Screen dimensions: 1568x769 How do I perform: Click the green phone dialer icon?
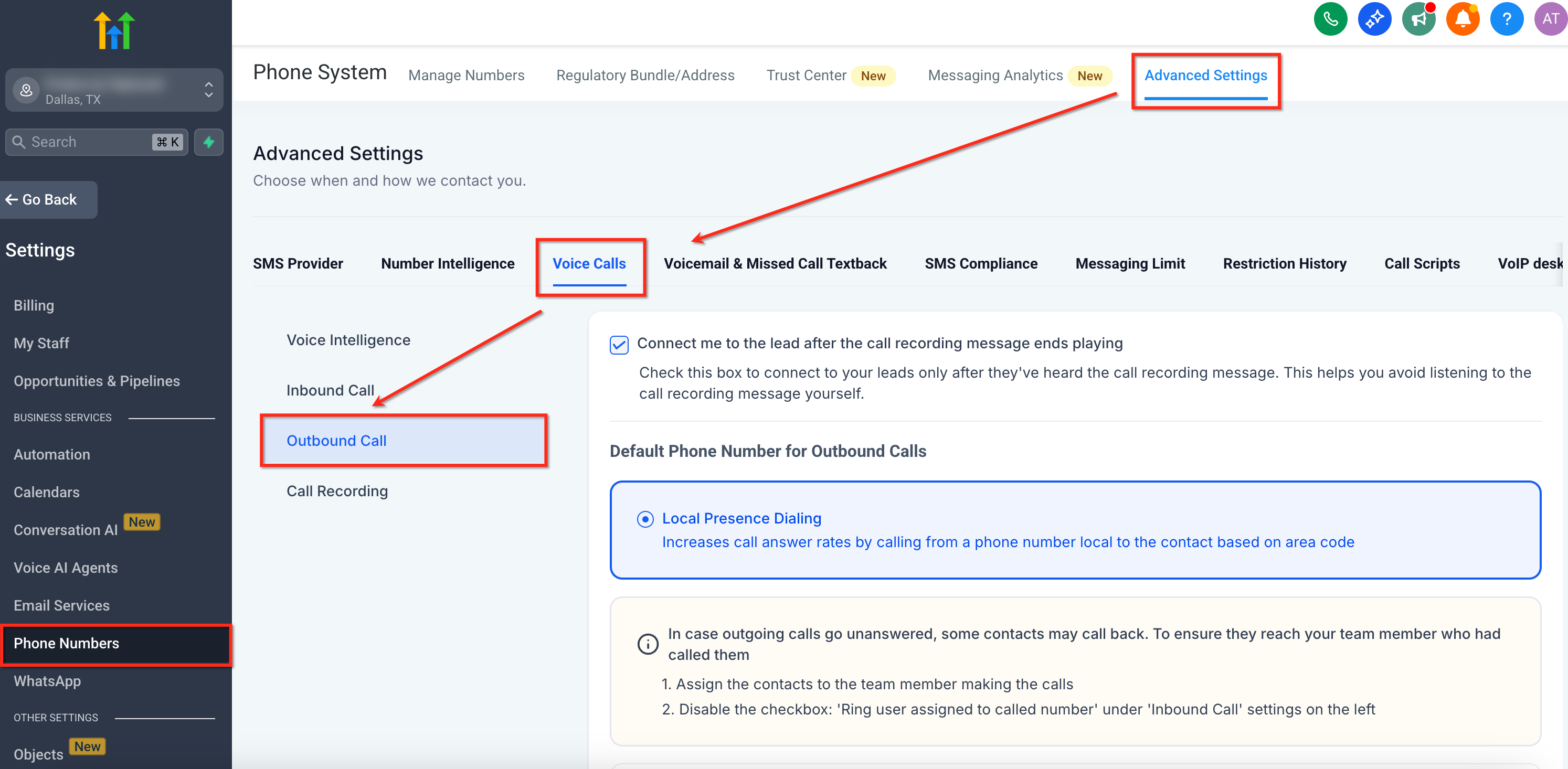pos(1330,19)
